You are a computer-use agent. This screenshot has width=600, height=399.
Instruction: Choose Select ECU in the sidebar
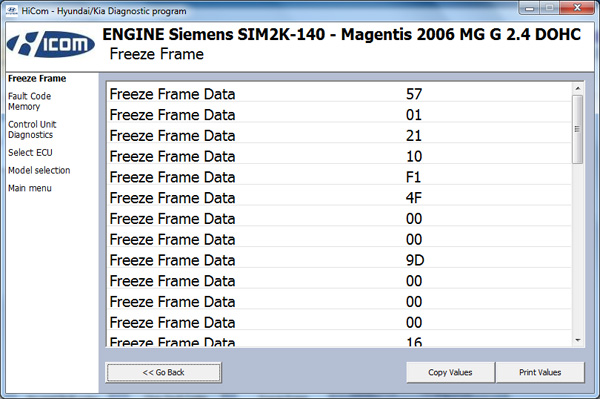[x=30, y=152]
